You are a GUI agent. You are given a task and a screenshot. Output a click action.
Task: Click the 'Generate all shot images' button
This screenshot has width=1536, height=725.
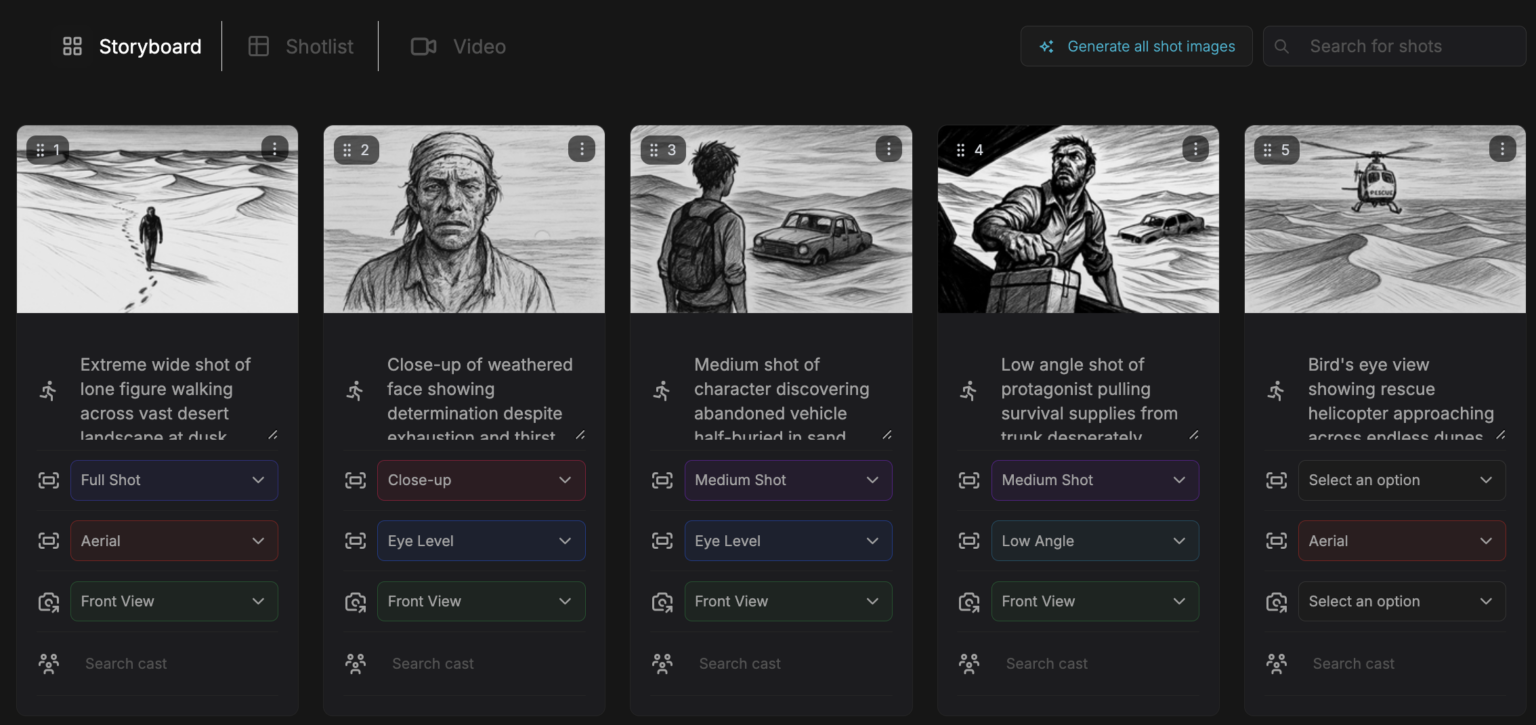coord(1136,45)
